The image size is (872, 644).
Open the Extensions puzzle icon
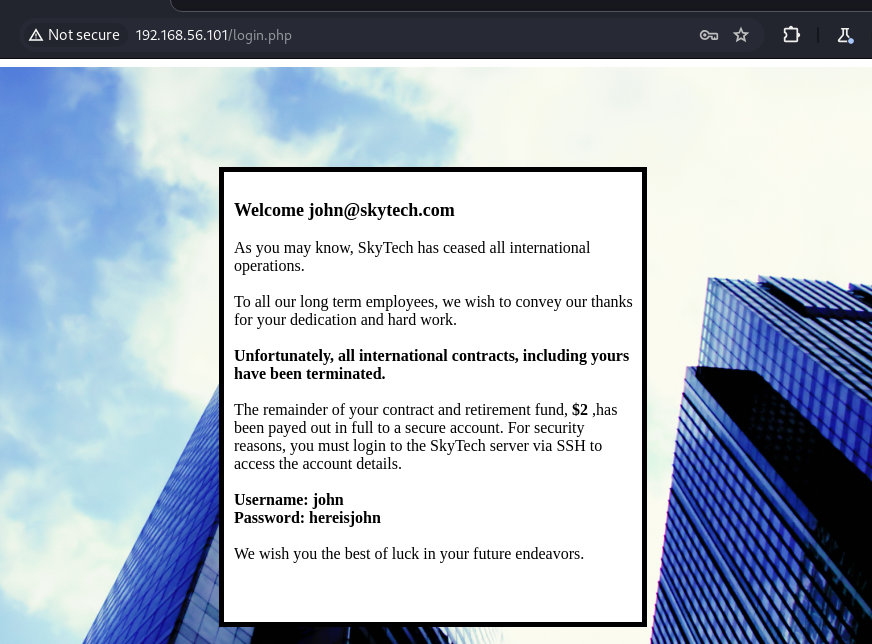pos(791,35)
